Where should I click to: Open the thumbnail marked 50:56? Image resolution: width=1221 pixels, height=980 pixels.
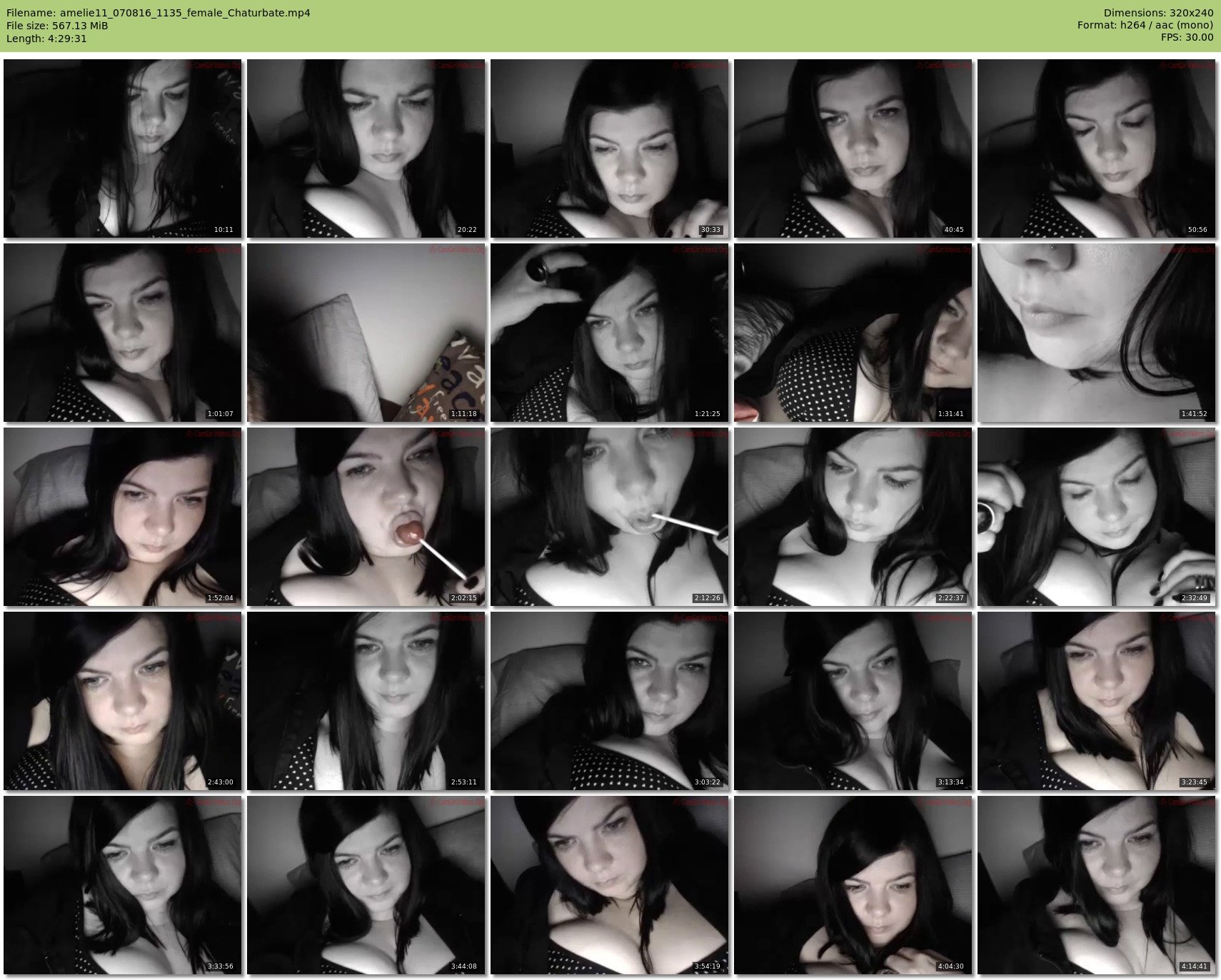click(x=1096, y=148)
